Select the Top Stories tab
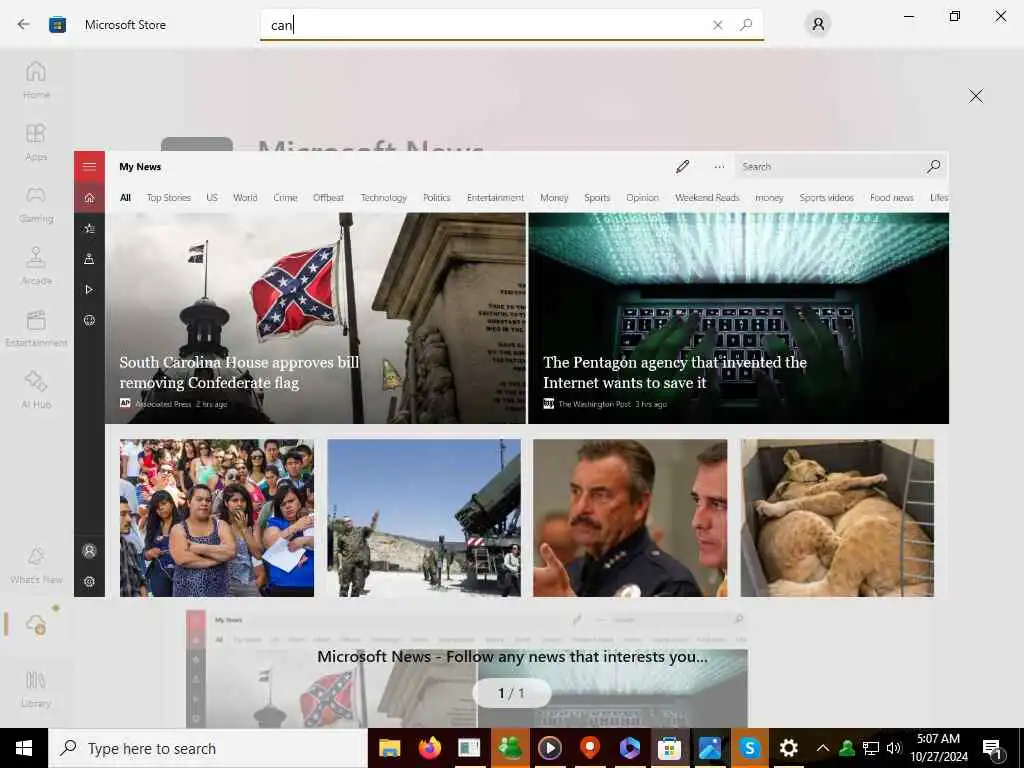 [168, 197]
